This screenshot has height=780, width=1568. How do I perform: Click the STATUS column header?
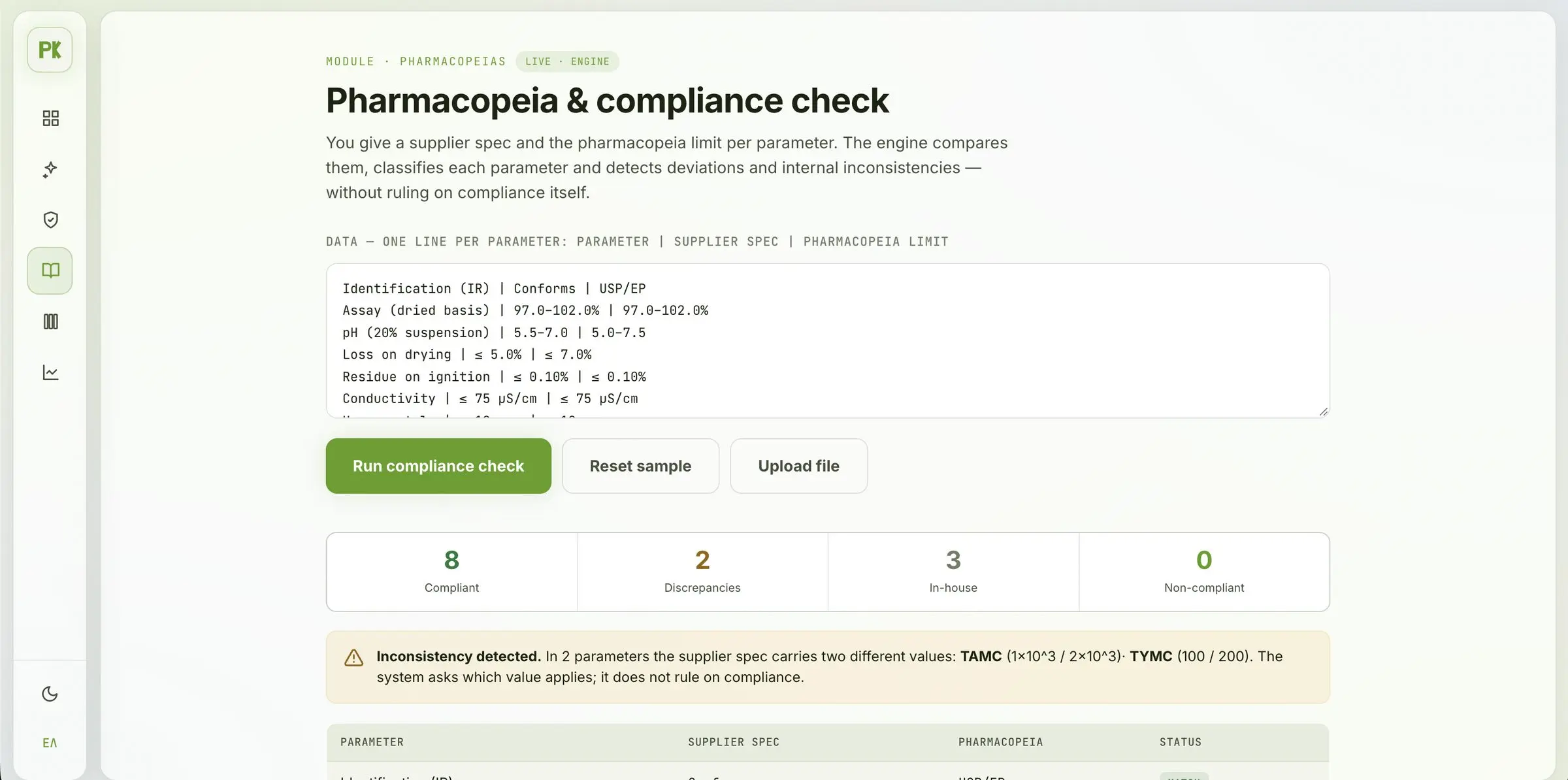[1181, 742]
